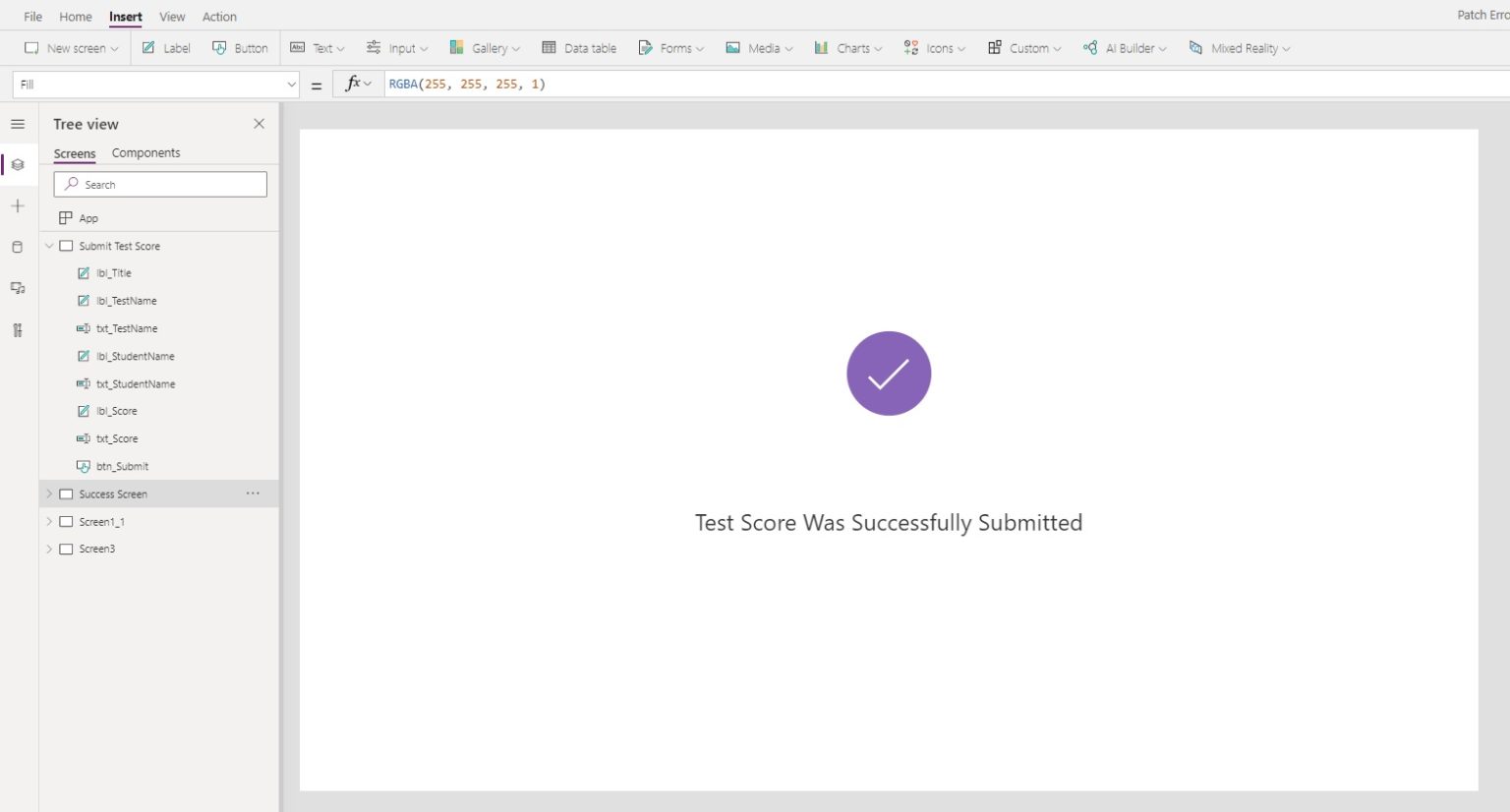Insert a Data table from the toolbar
This screenshot has height=812, width=1510.
pyautogui.click(x=579, y=47)
